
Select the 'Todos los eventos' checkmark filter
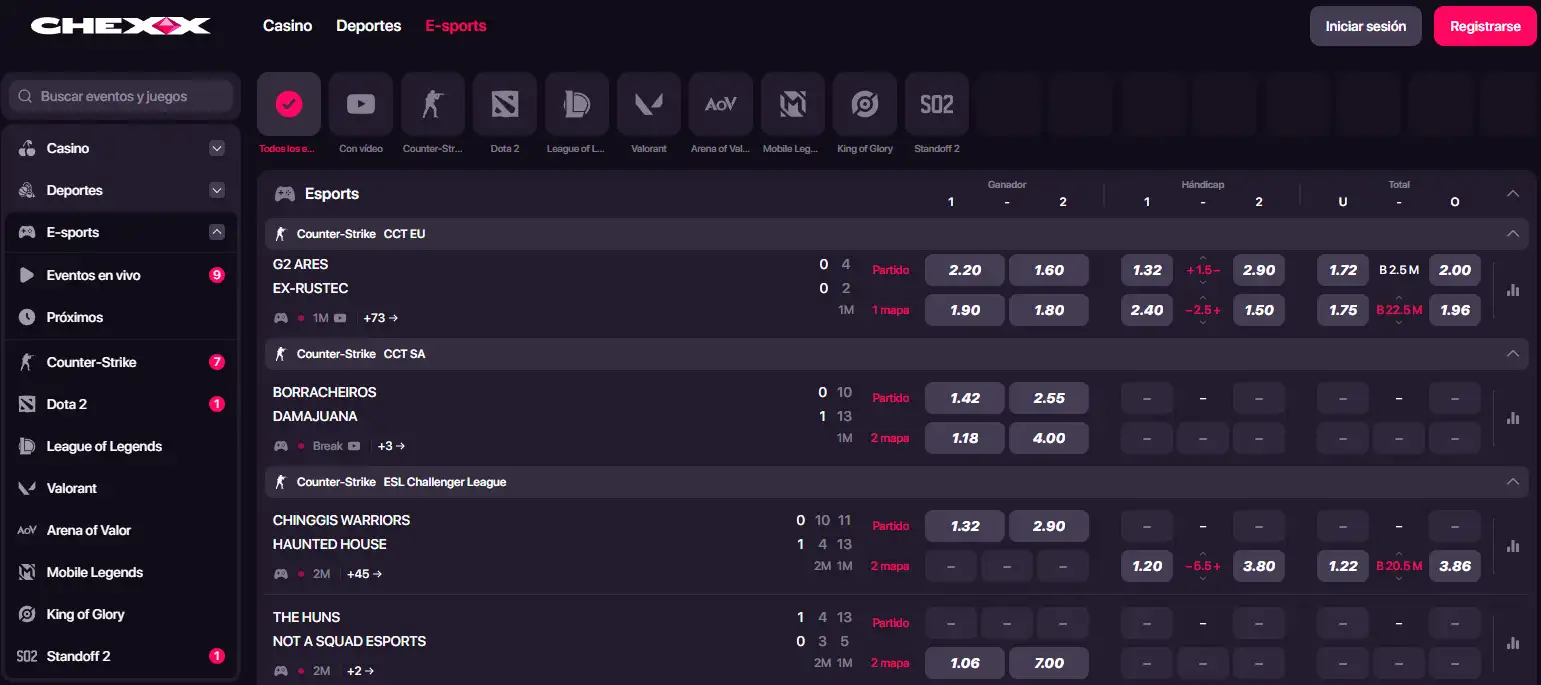click(x=289, y=104)
